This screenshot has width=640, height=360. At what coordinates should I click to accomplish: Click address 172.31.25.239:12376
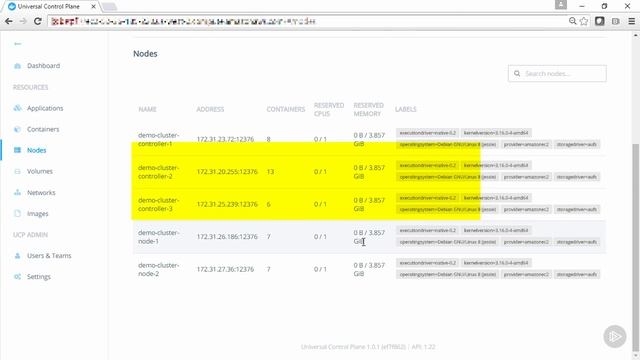click(x=227, y=204)
